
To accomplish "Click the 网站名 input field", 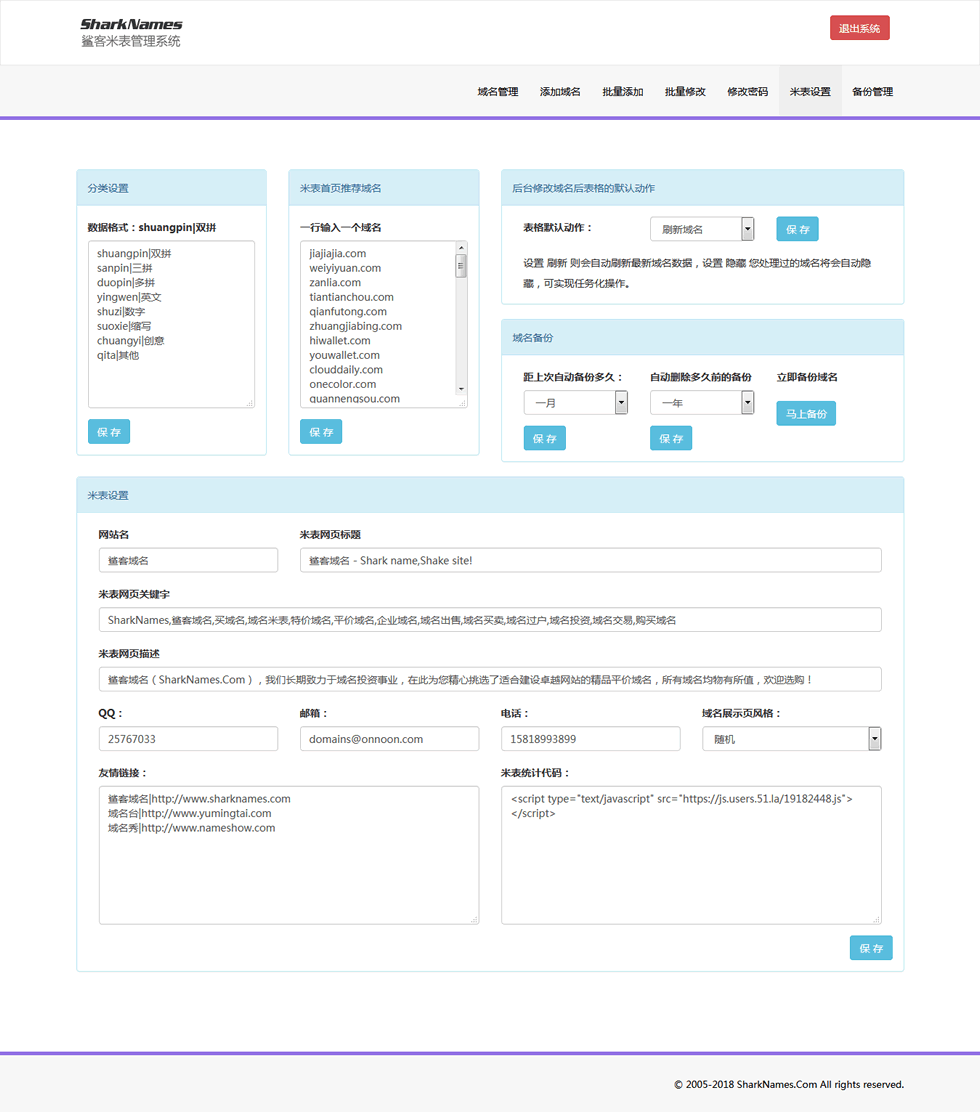I will tap(188, 560).
